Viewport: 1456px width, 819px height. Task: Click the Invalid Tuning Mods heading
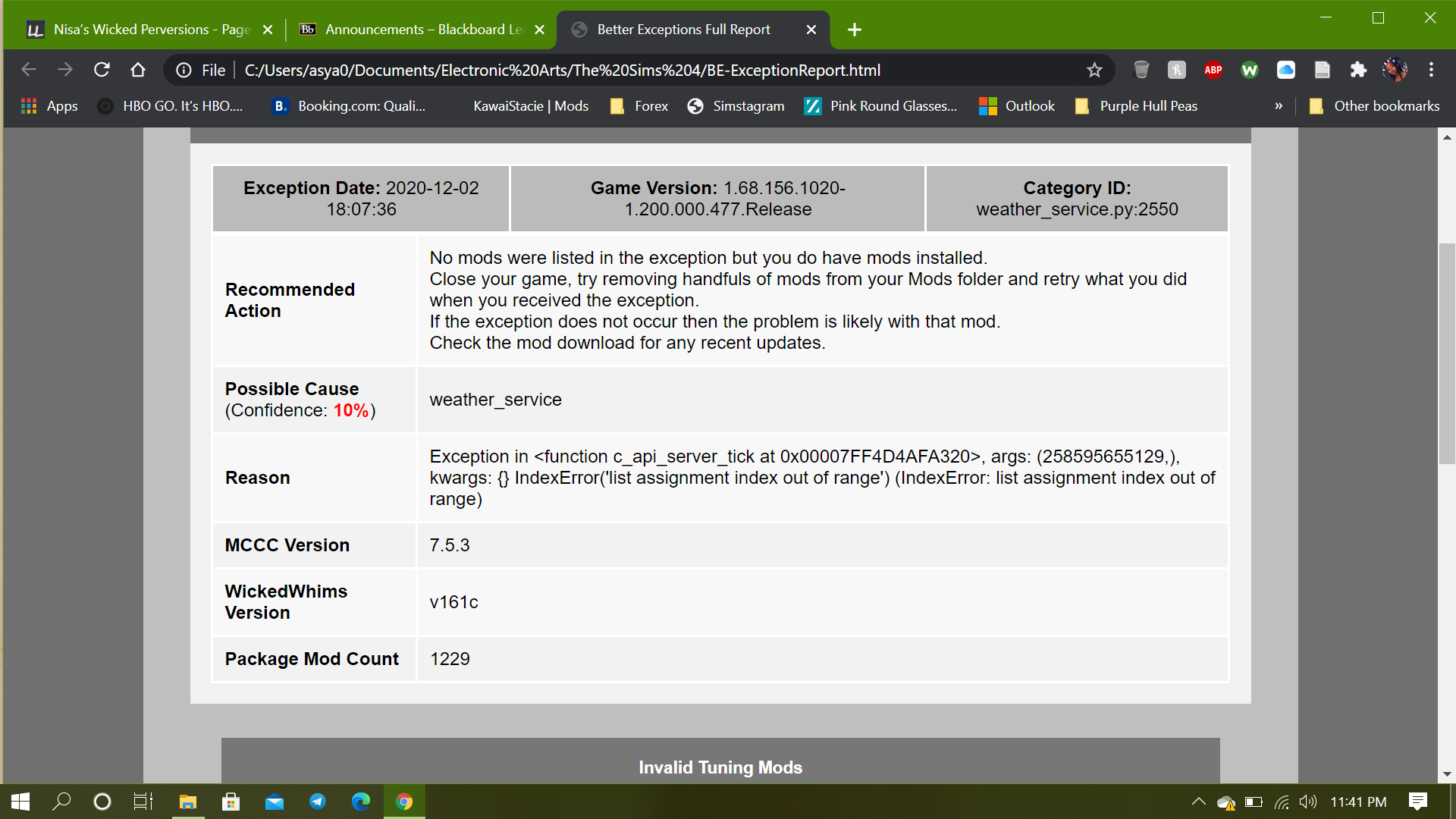(720, 767)
